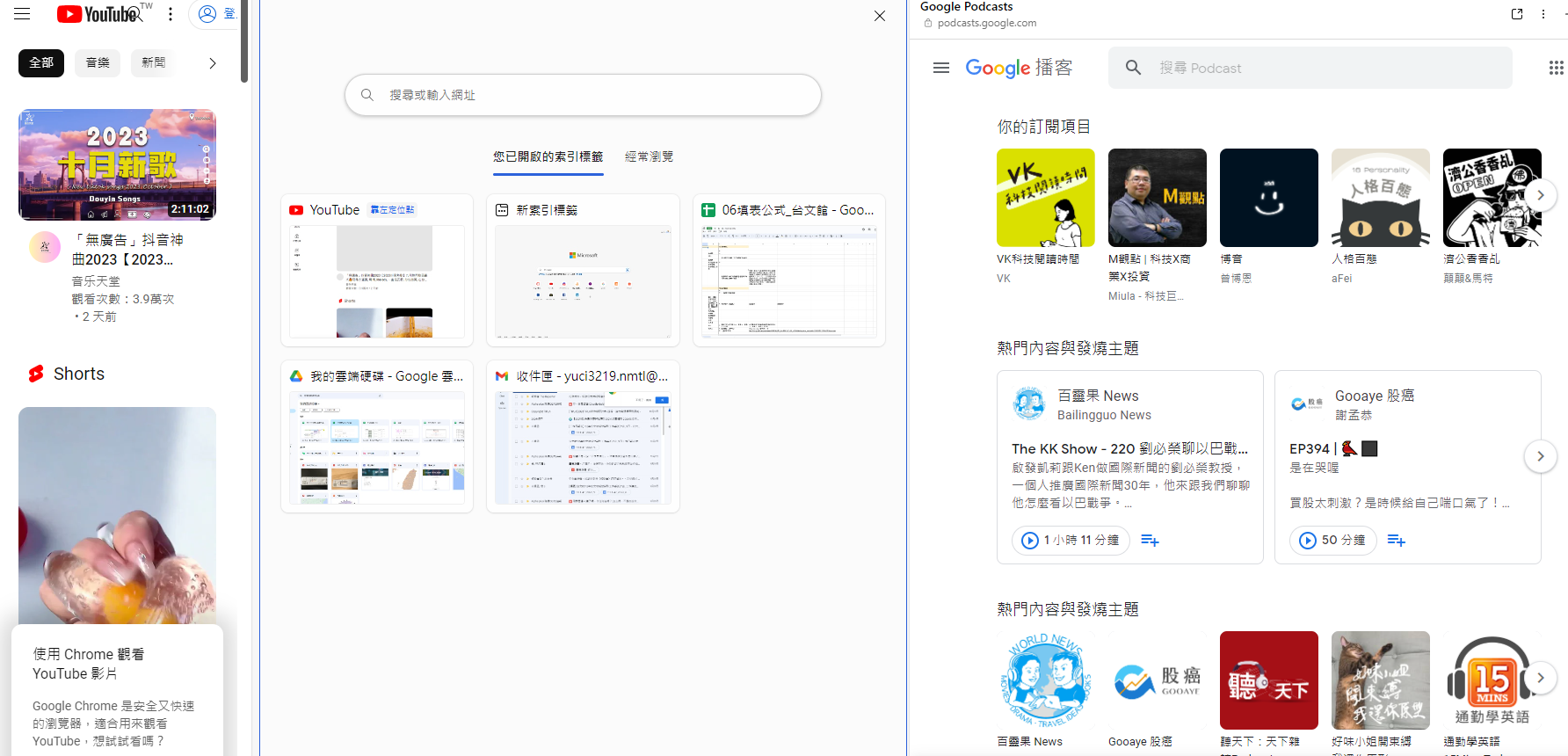
Task: Open Google Podcasts window options menu
Action: (1543, 14)
